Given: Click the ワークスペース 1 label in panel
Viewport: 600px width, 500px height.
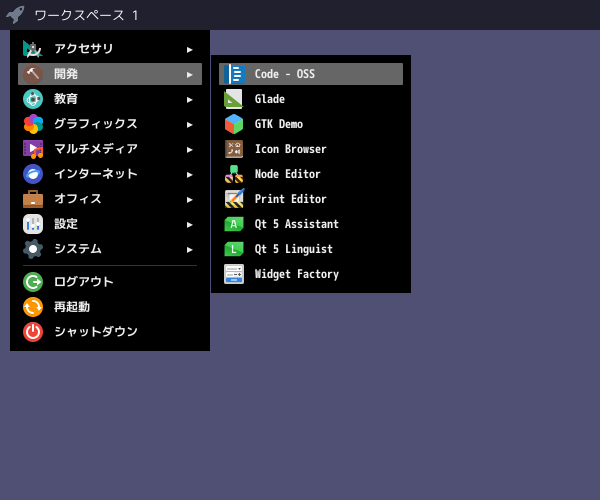Looking at the screenshot, I should [x=86, y=15].
